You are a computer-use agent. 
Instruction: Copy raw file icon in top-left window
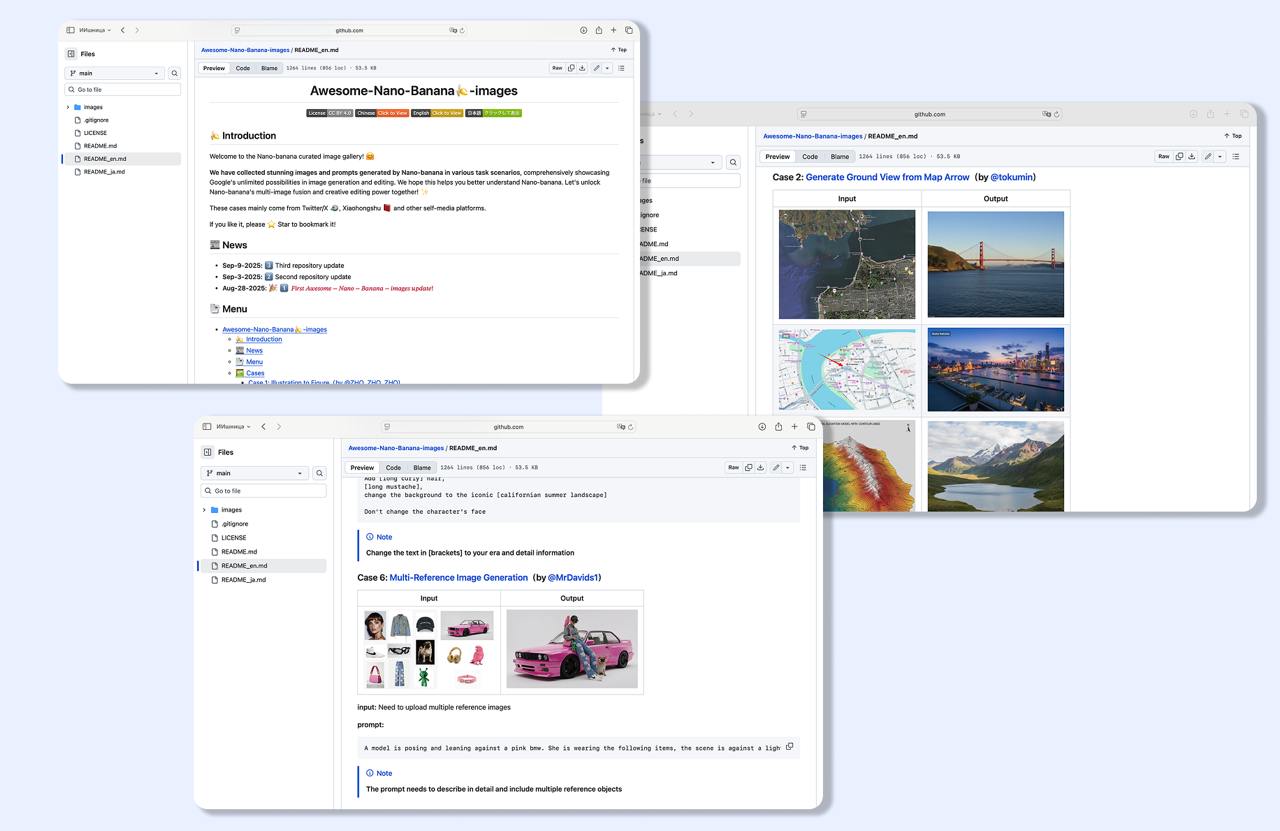(571, 68)
